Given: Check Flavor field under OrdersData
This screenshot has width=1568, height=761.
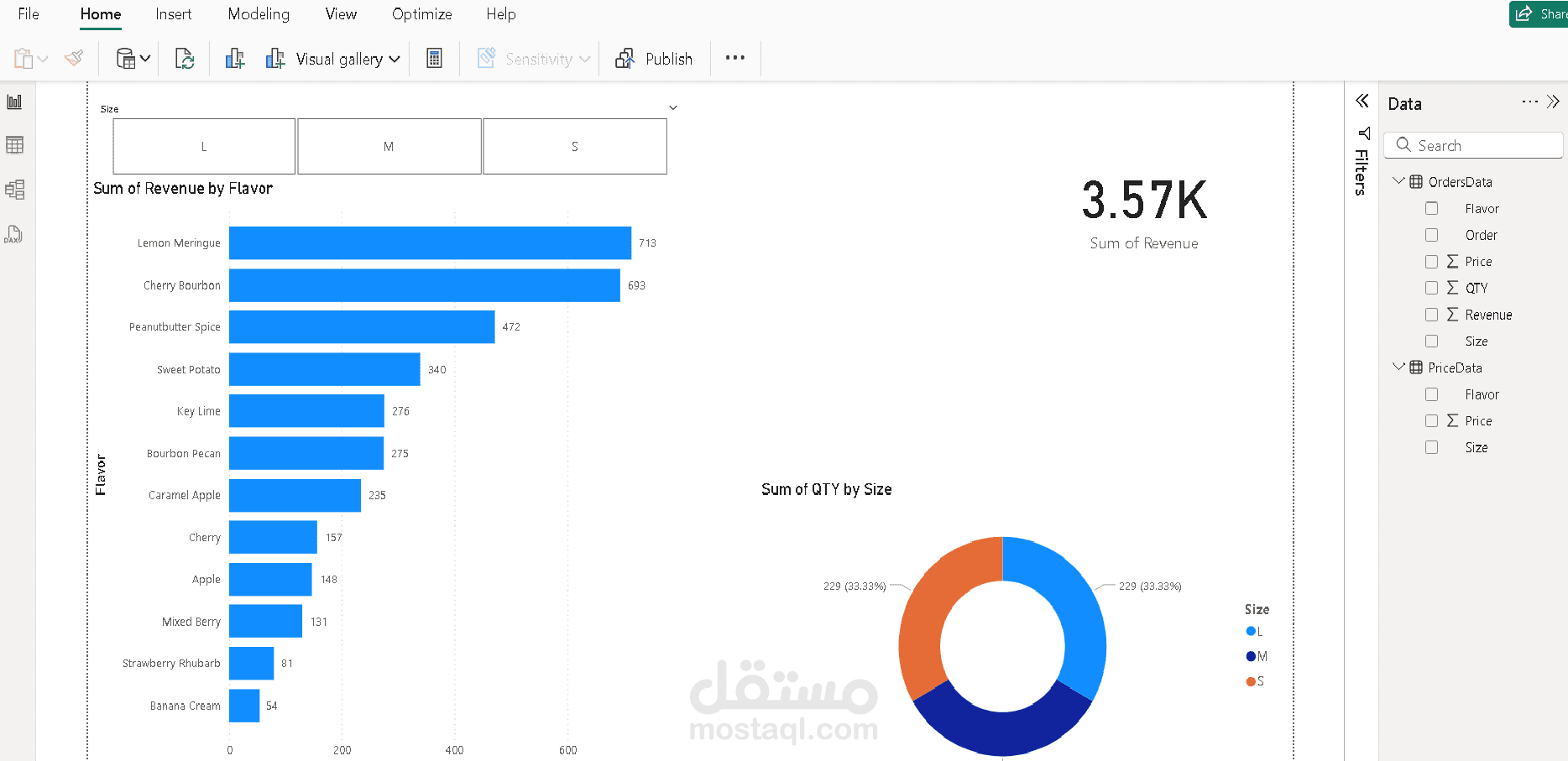Looking at the screenshot, I should [x=1432, y=208].
